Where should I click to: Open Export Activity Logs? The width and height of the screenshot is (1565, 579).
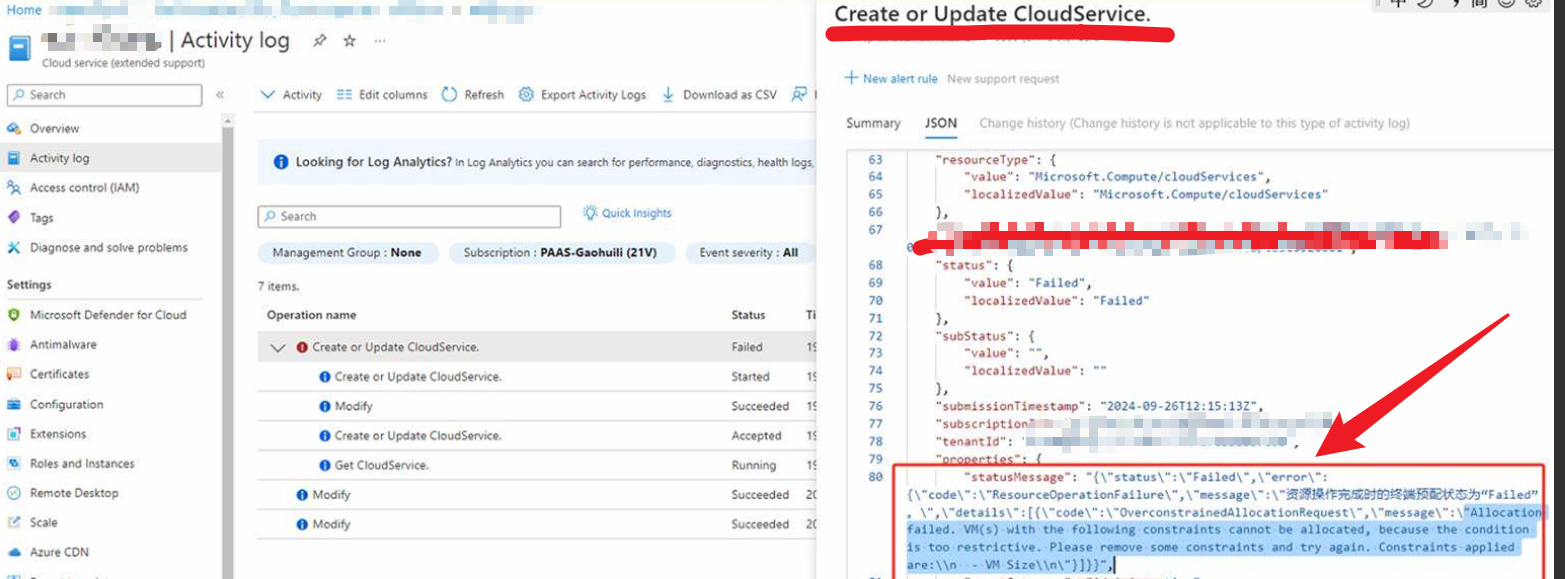[x=582, y=95]
